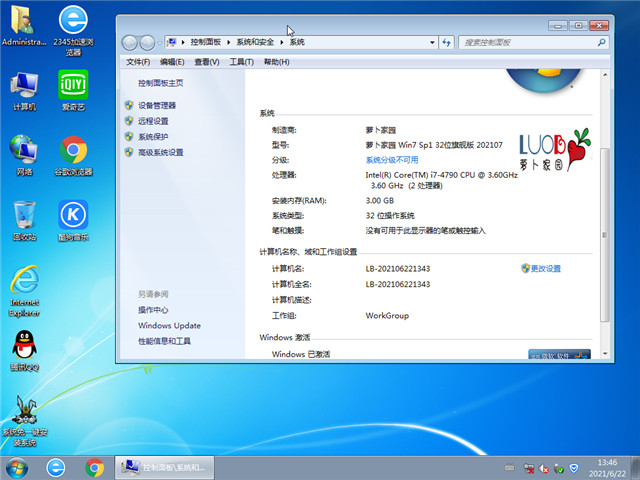Click 控制面板 breadcrumb in address bar
Screen dimensions: 640x480
[x=206, y=42]
